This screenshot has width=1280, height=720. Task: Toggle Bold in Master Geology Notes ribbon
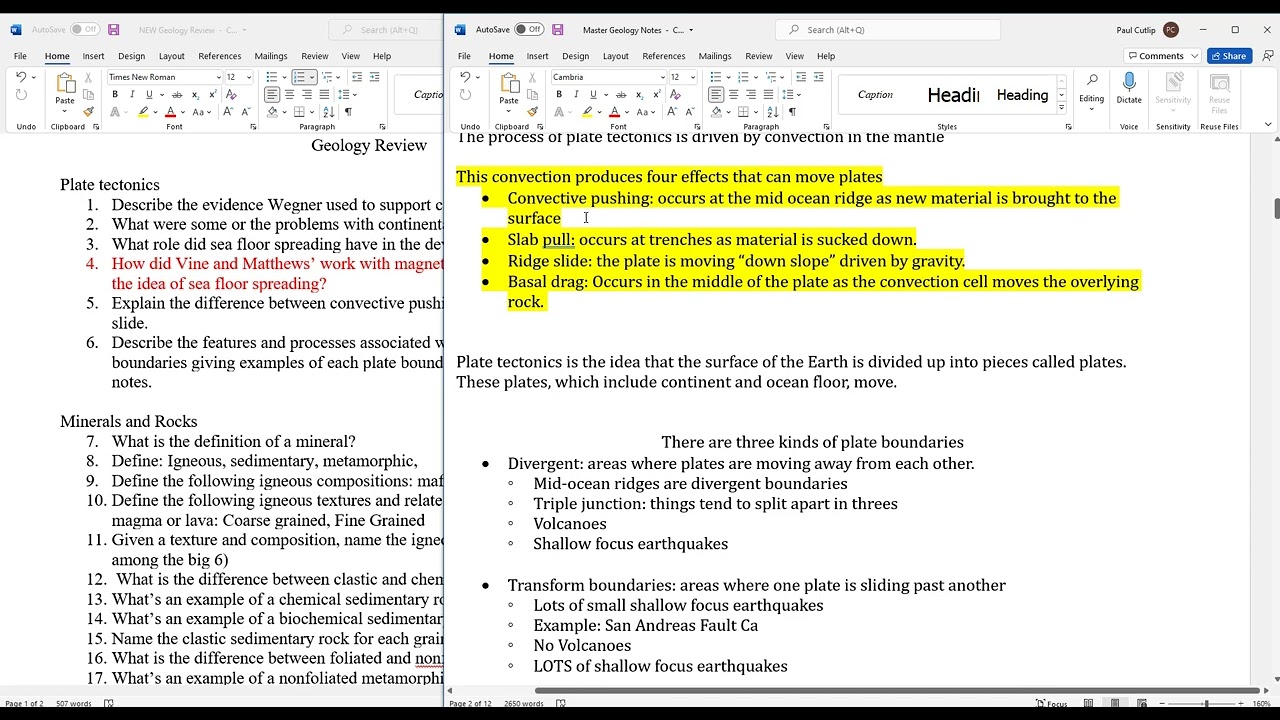[559, 94]
